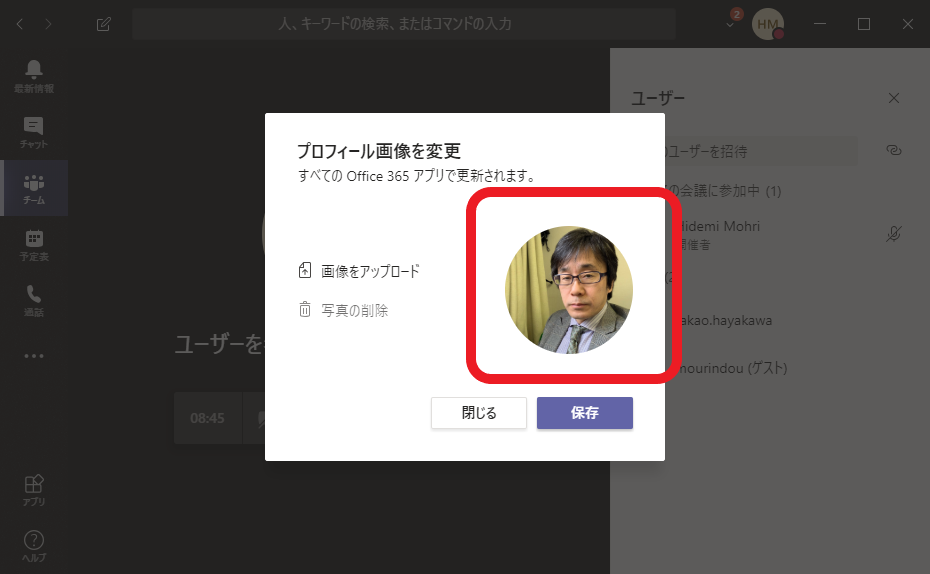Image resolution: width=930 pixels, height=574 pixels.
Task: Open the Calendar icon in sidebar
Action: point(34,243)
